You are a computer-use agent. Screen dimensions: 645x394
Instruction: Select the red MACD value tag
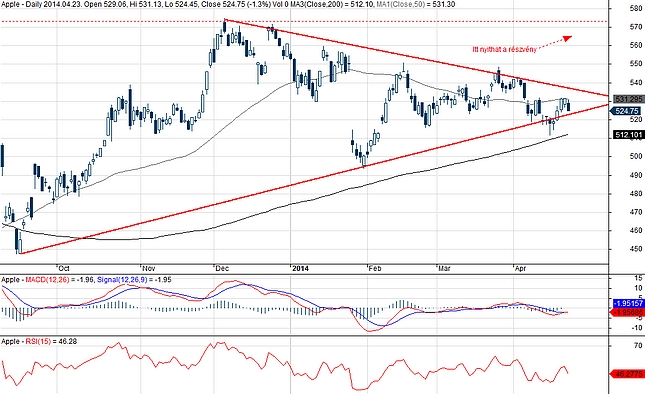coord(628,313)
